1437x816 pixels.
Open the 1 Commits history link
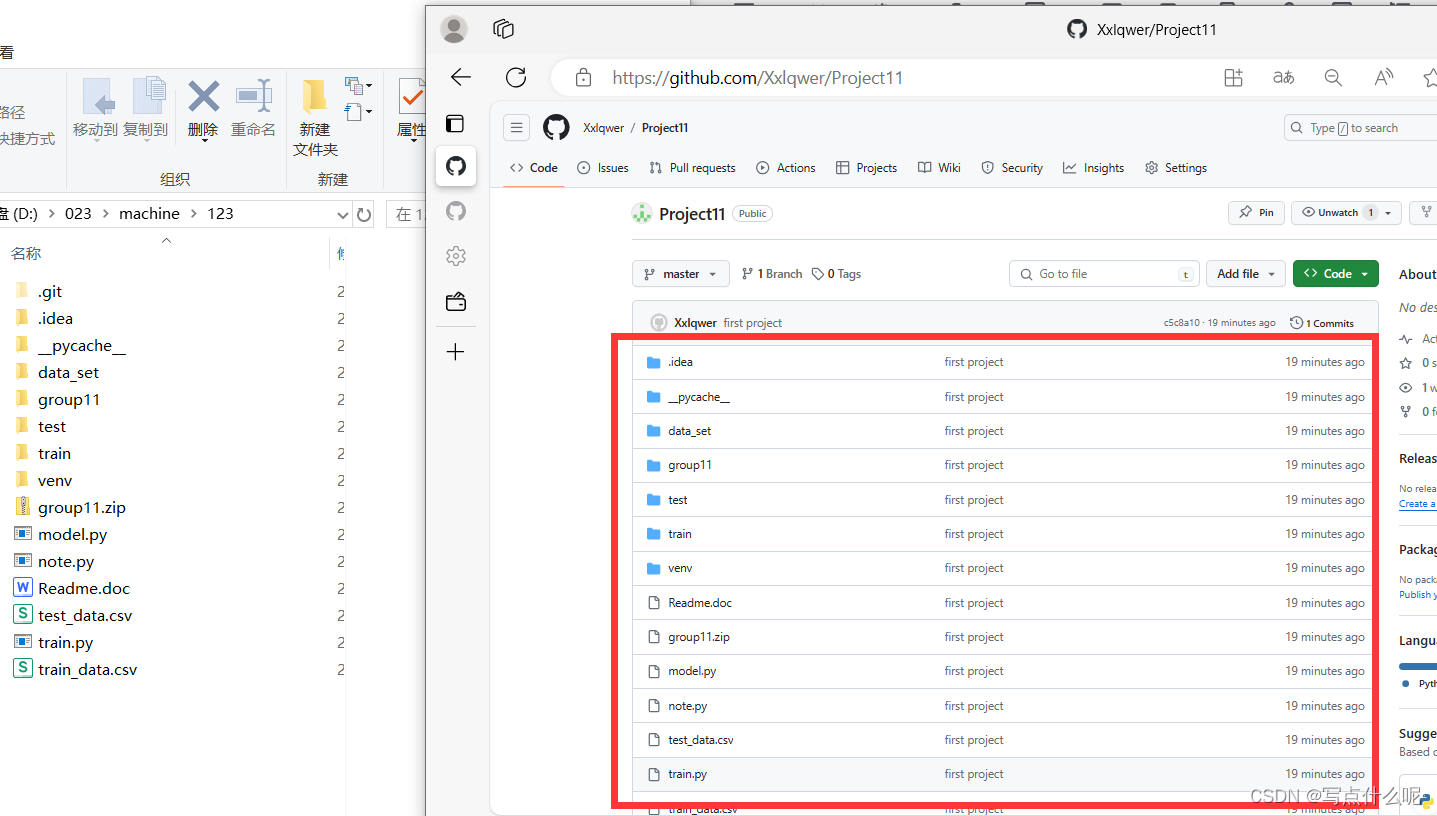point(1322,322)
